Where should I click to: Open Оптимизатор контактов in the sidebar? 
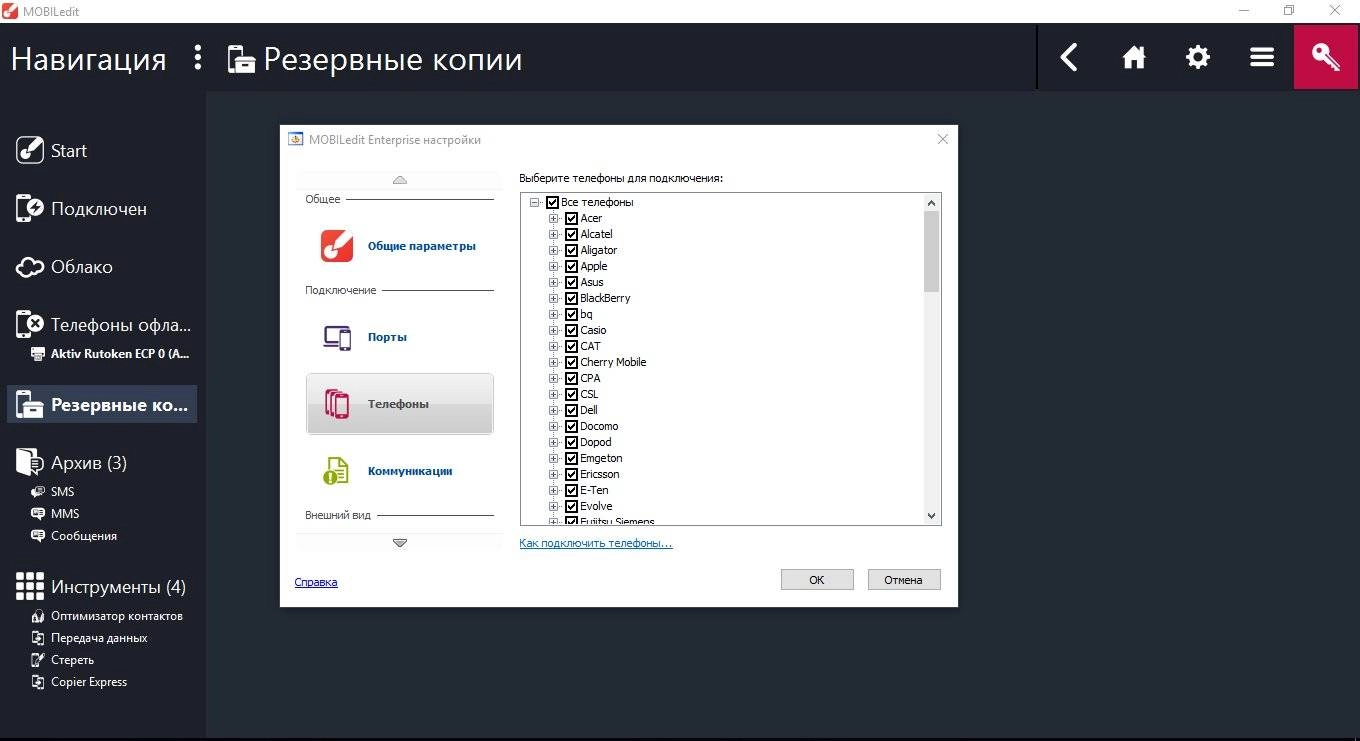(x=117, y=616)
